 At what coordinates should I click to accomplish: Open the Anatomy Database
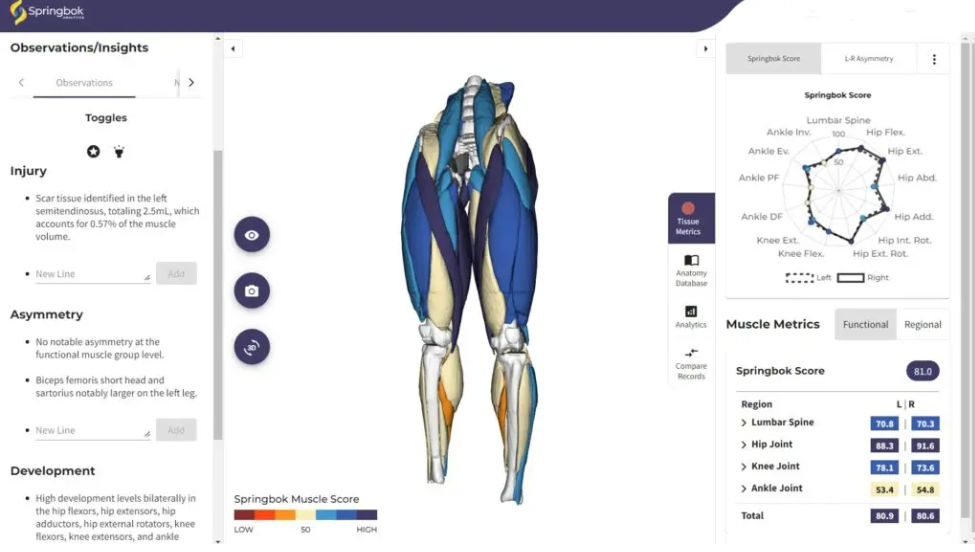click(x=691, y=270)
